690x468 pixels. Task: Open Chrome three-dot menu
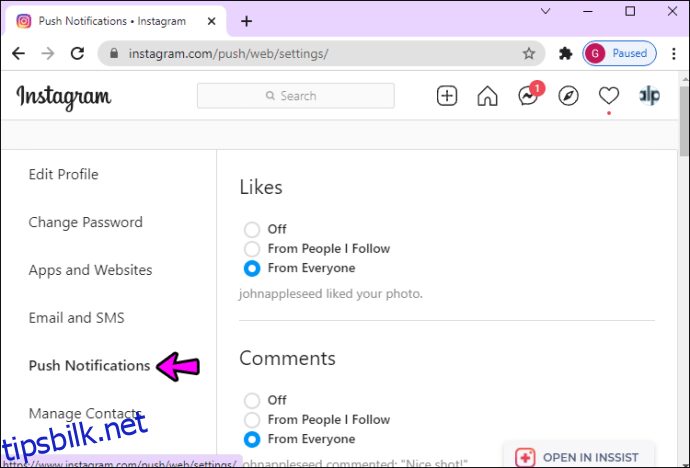coord(674,54)
